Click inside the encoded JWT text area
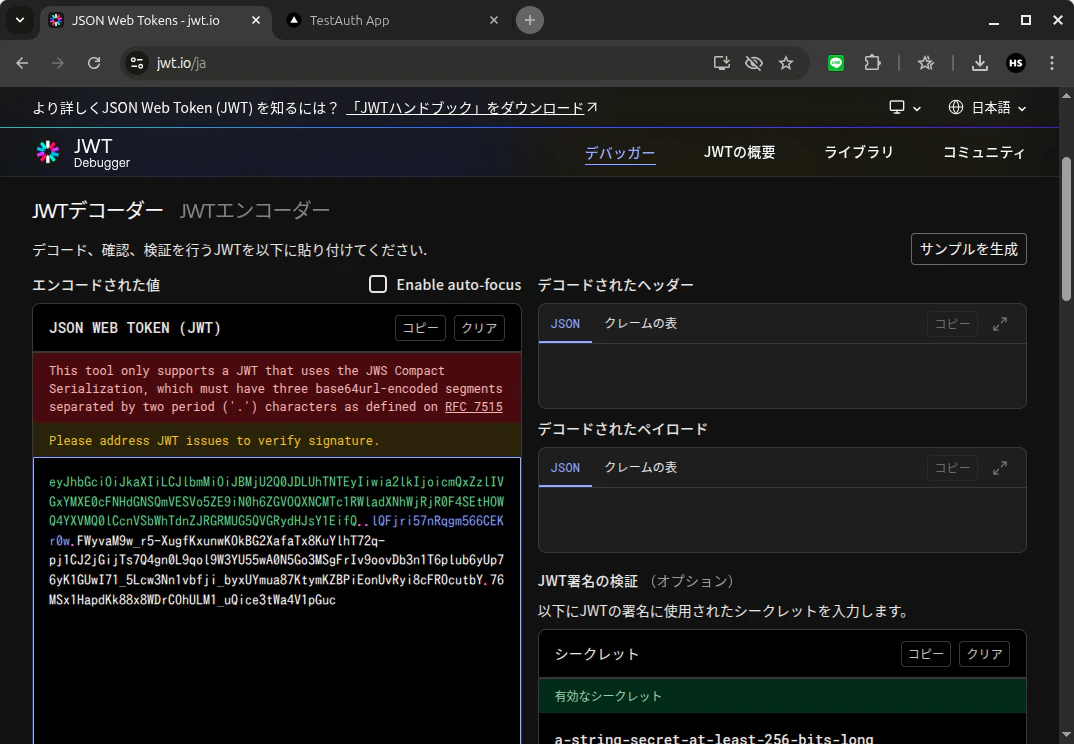The height and width of the screenshot is (744, 1074). click(277, 601)
